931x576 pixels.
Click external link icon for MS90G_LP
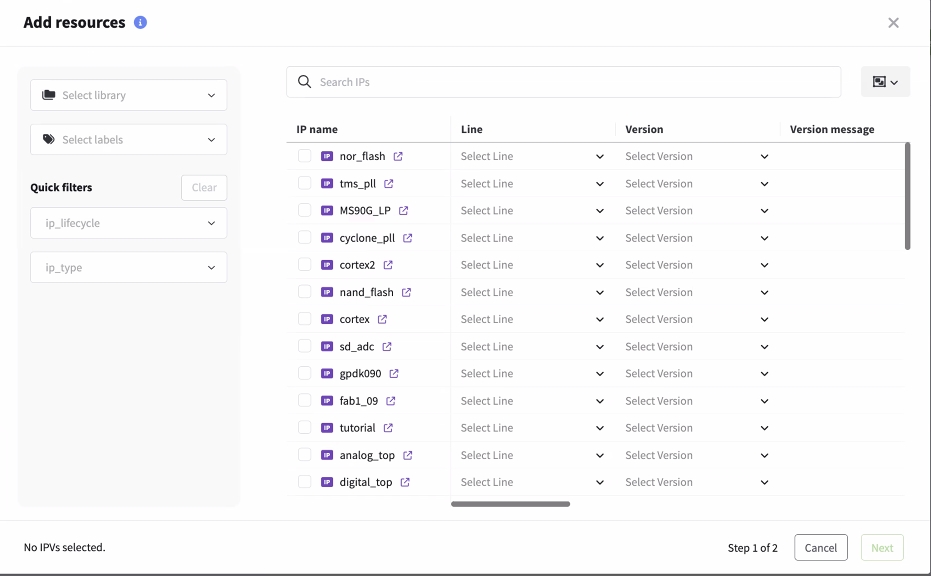pos(404,211)
